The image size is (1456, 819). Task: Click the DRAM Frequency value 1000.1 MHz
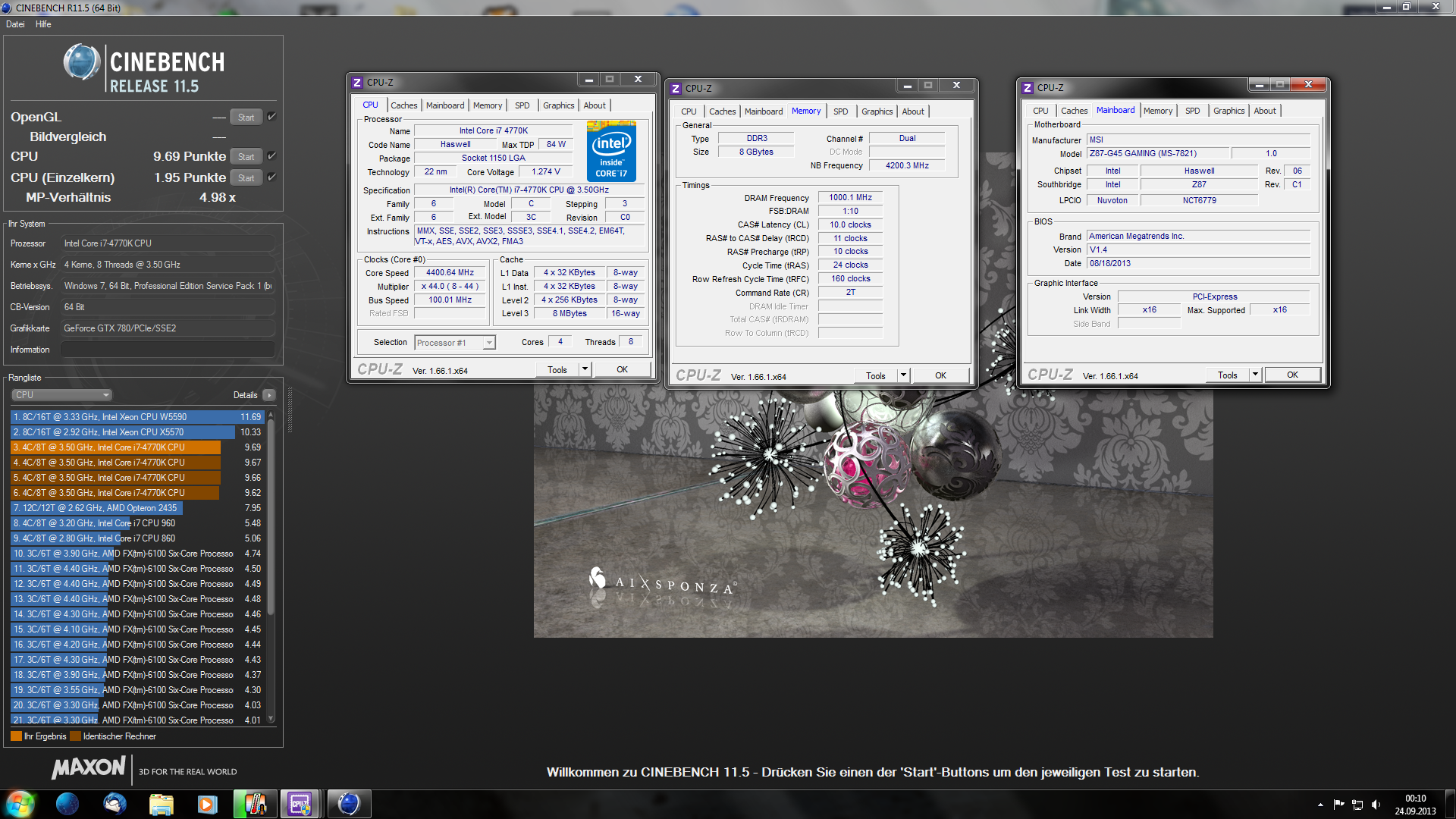click(x=850, y=198)
